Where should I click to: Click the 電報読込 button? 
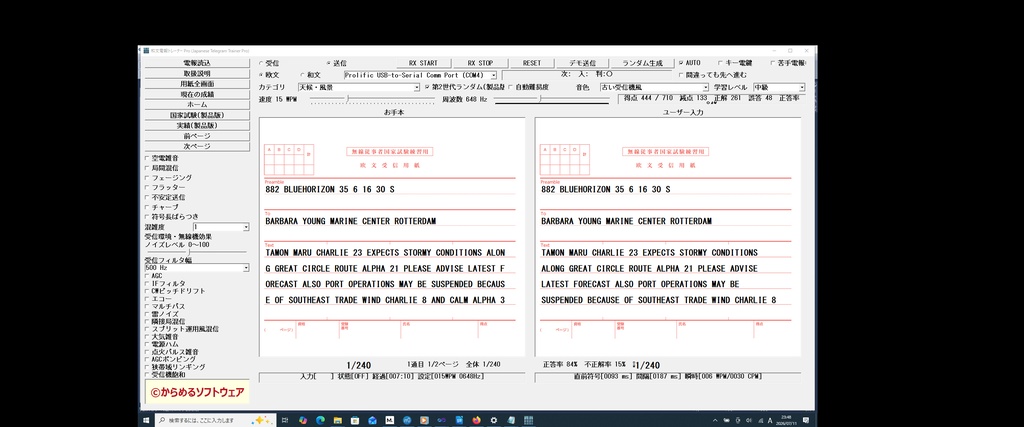[197, 63]
